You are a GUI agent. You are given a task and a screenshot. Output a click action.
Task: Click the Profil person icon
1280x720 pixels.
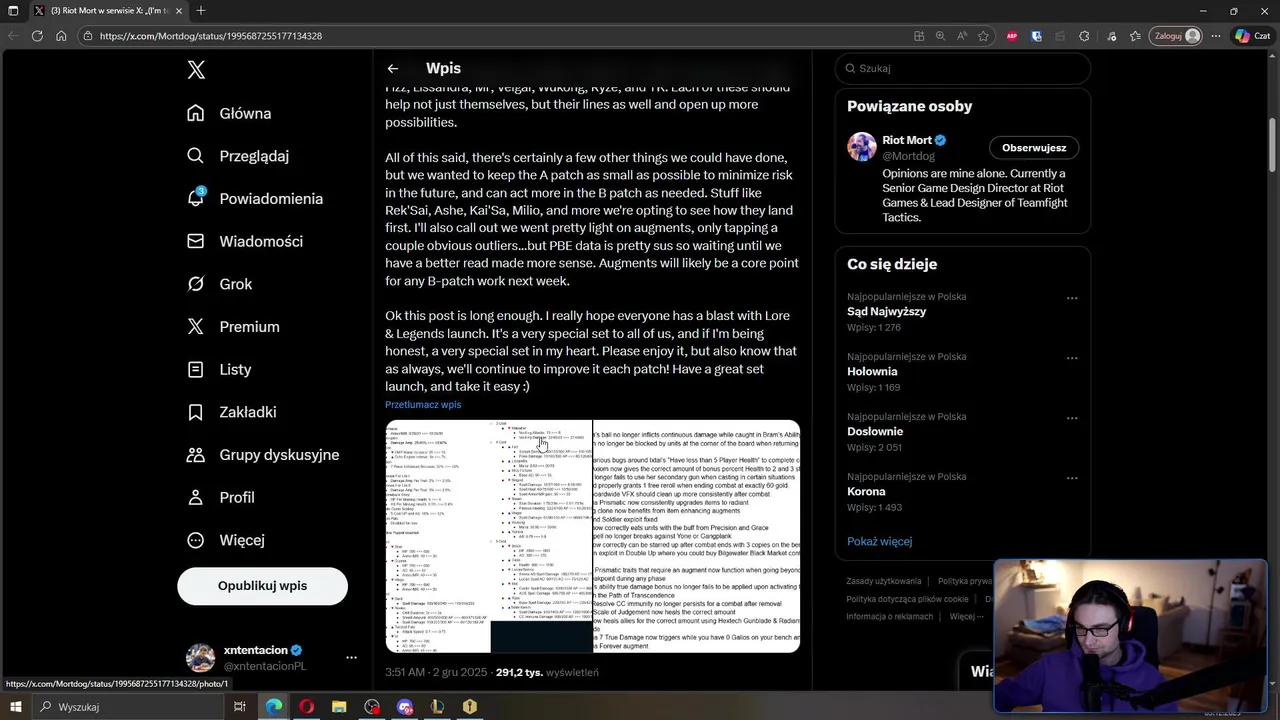pyautogui.click(x=196, y=497)
